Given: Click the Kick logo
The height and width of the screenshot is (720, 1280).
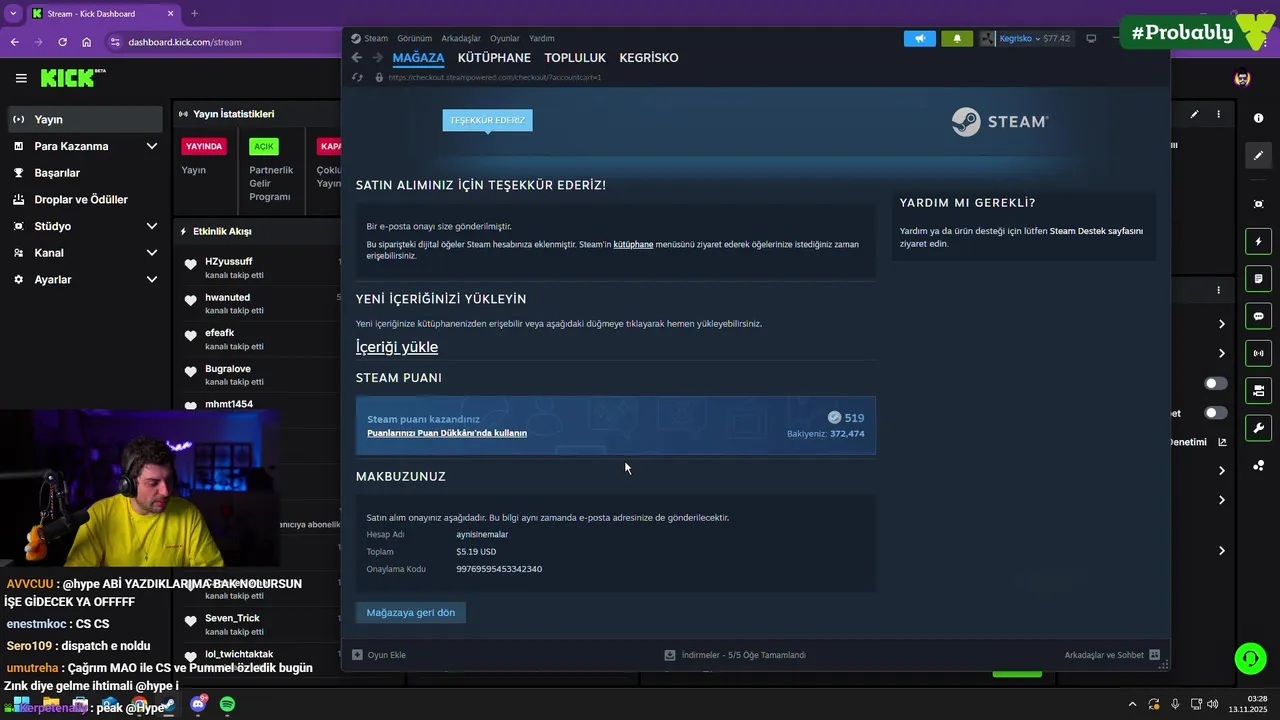Looking at the screenshot, I should [x=73, y=78].
